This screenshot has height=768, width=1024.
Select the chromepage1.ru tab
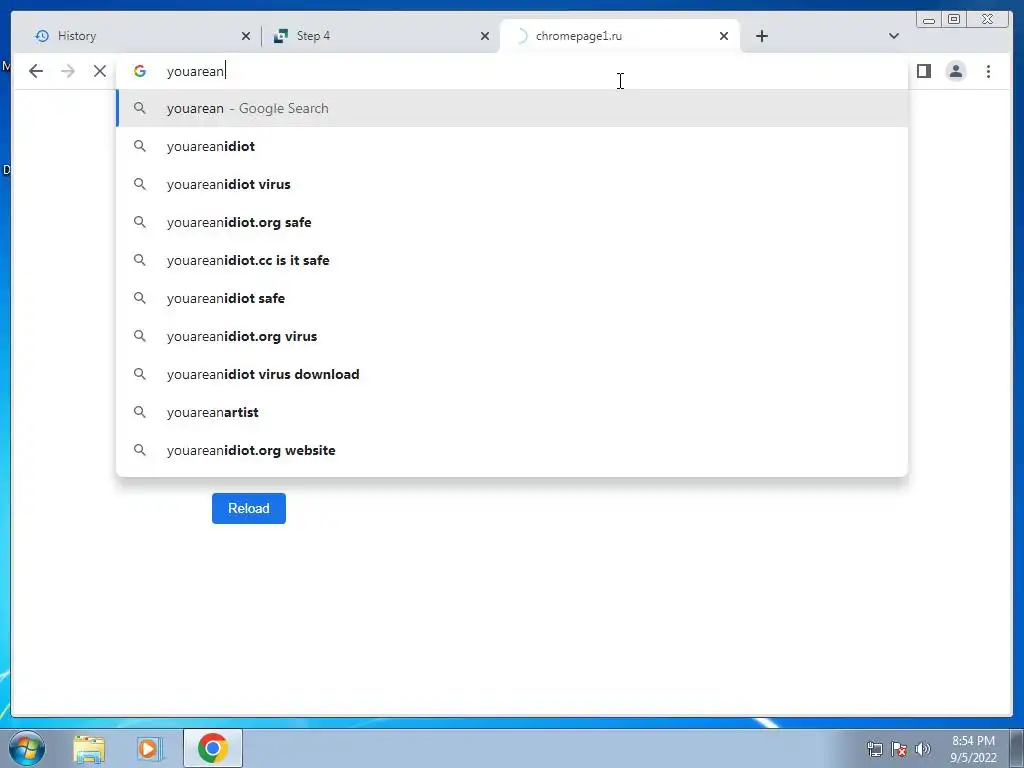pos(619,36)
